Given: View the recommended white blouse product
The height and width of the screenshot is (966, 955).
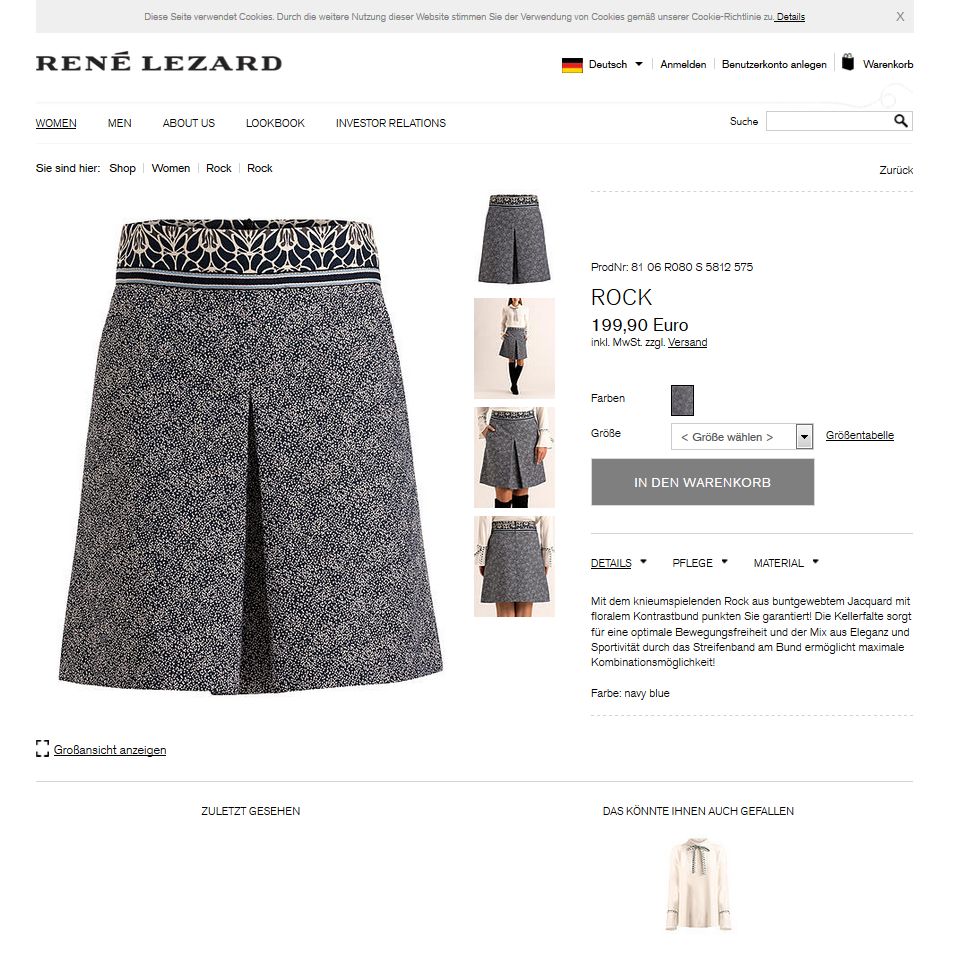Looking at the screenshot, I should point(698,884).
